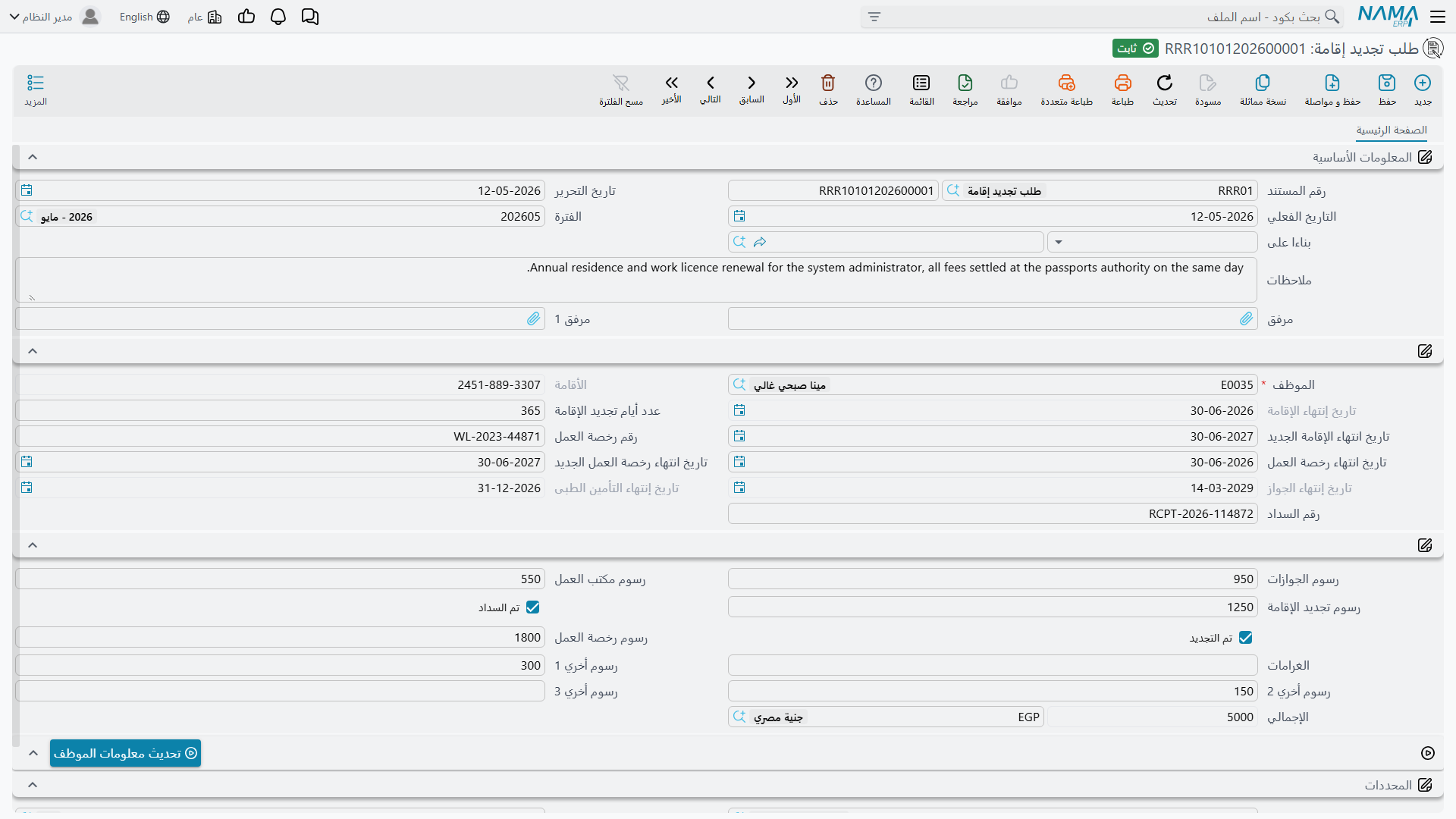This screenshot has width=1456, height=819.
Task: Create a نسخة مماثلة duplicate copy
Action: pyautogui.click(x=1263, y=89)
